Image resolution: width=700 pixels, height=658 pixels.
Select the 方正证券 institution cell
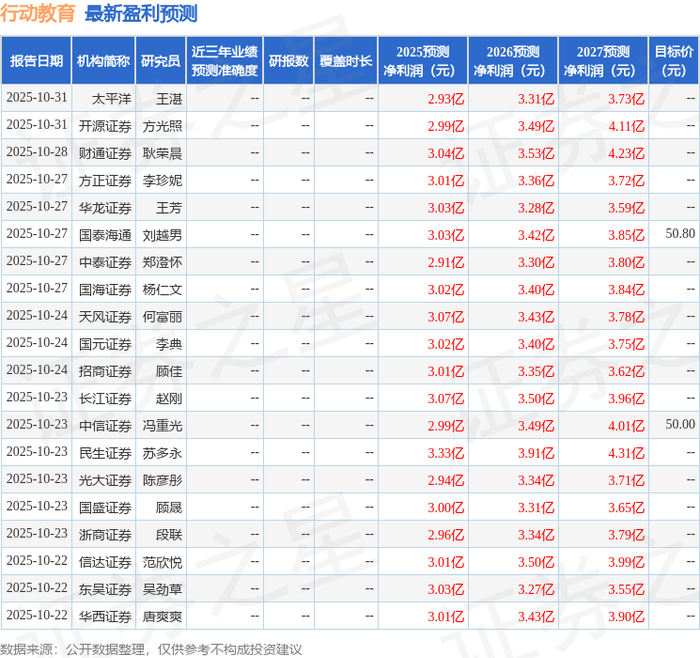click(x=105, y=180)
